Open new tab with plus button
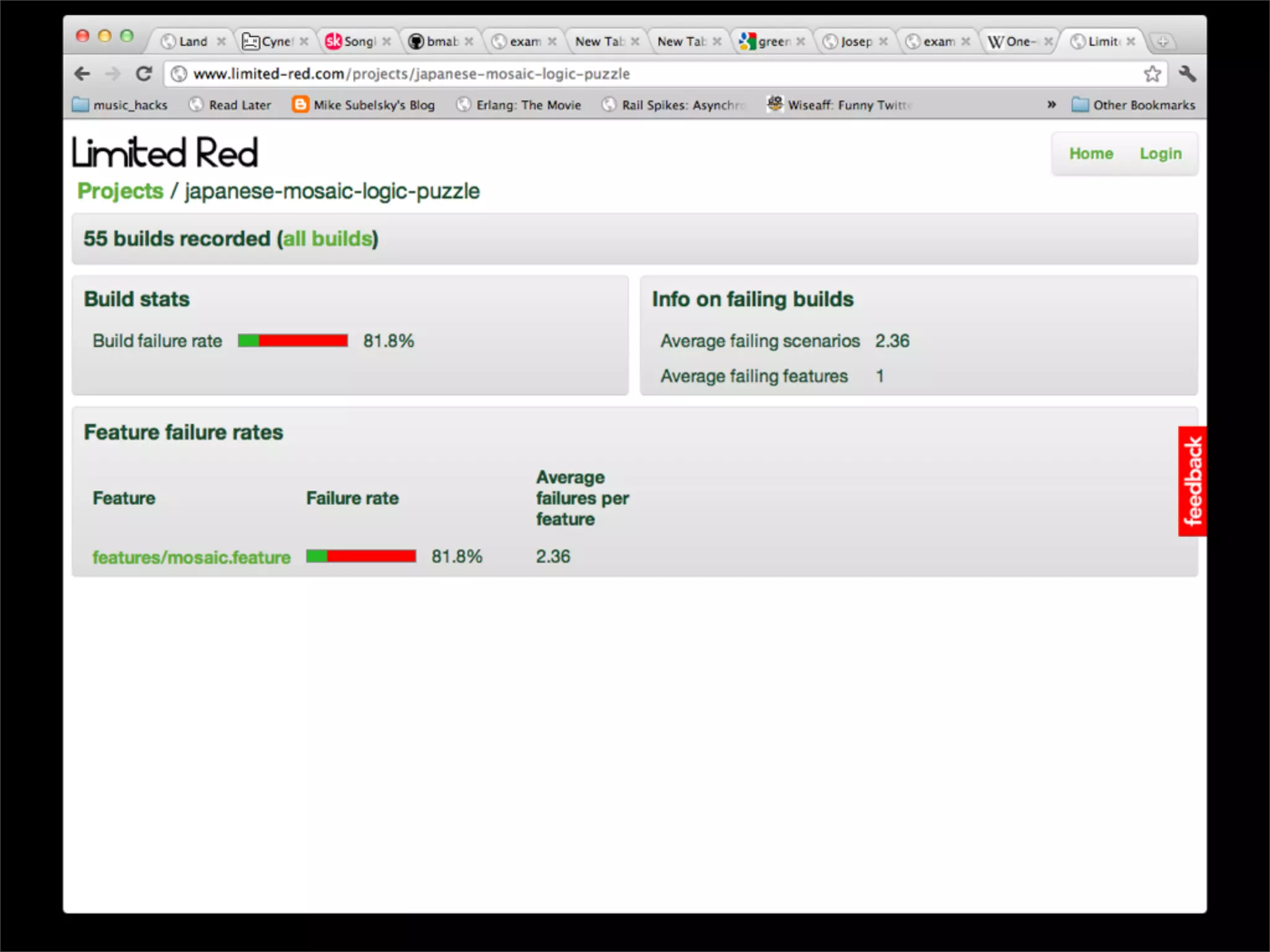1270x952 pixels. 1163,42
